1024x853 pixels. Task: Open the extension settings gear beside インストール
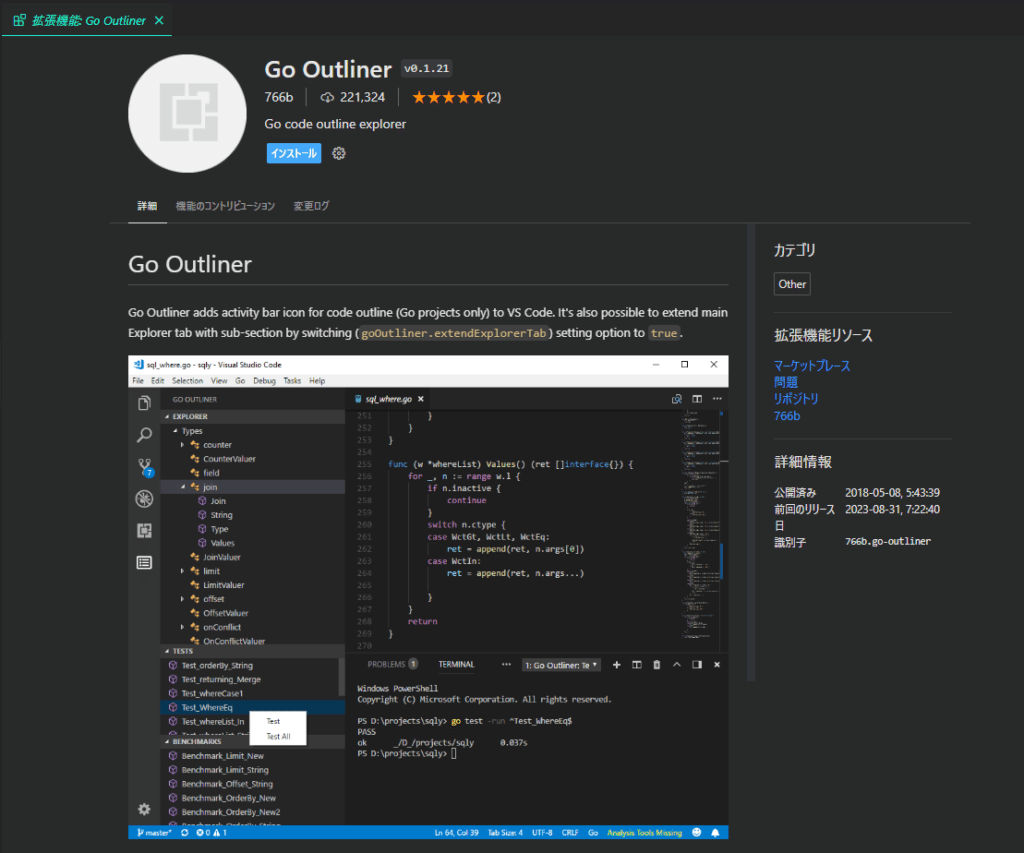[x=337, y=152]
